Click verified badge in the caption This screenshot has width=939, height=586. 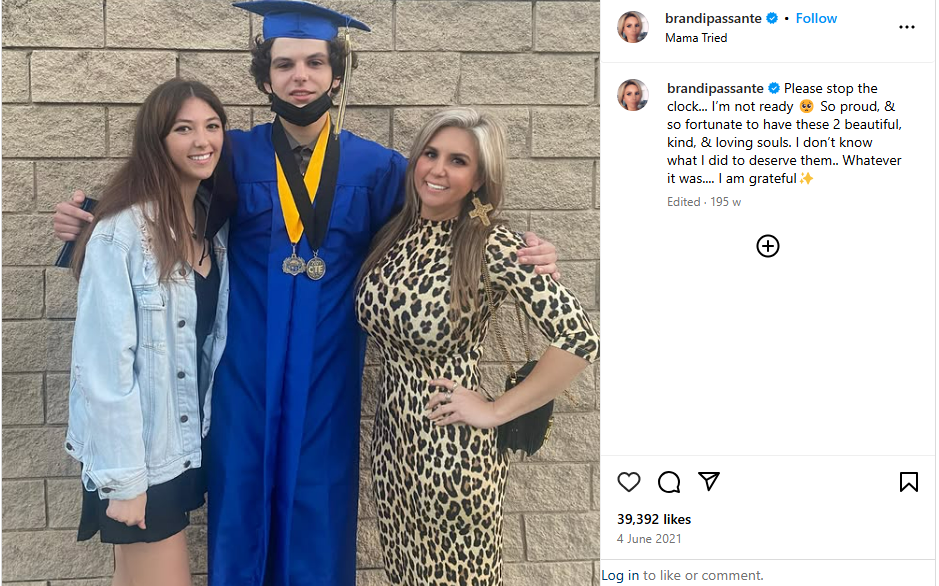[x=773, y=88]
